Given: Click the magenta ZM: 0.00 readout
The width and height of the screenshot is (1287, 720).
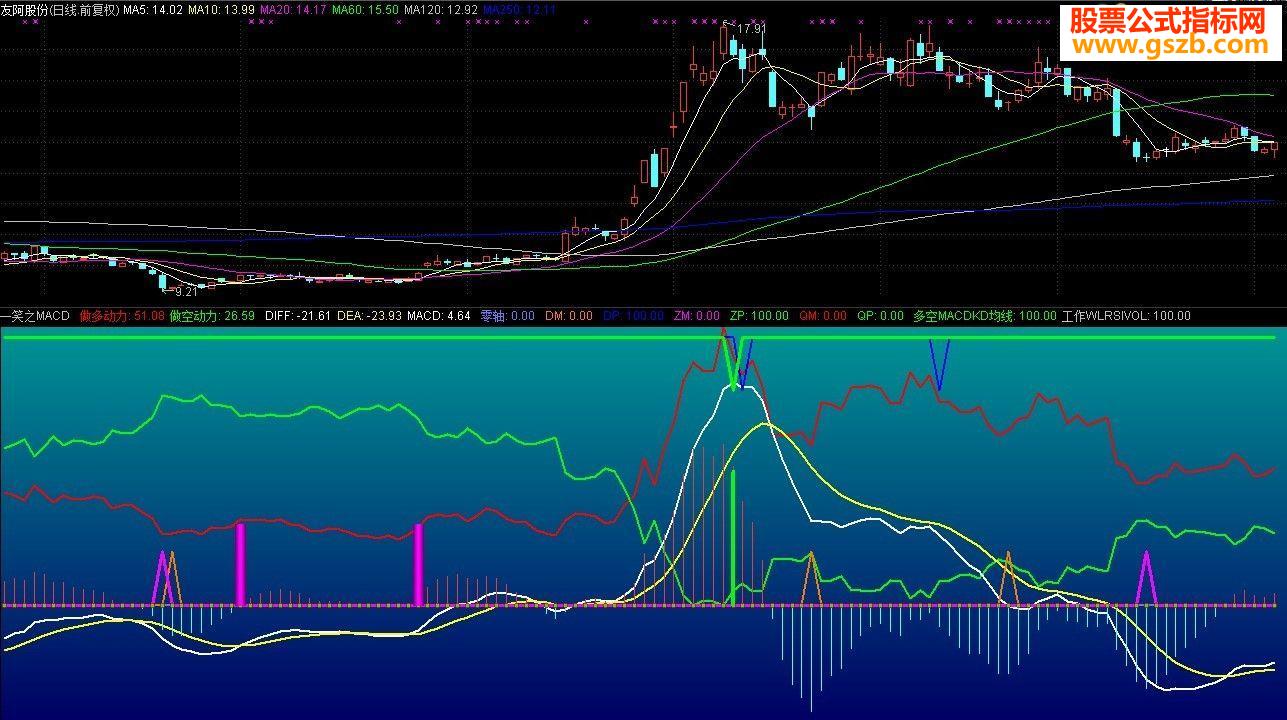Looking at the screenshot, I should [x=696, y=316].
